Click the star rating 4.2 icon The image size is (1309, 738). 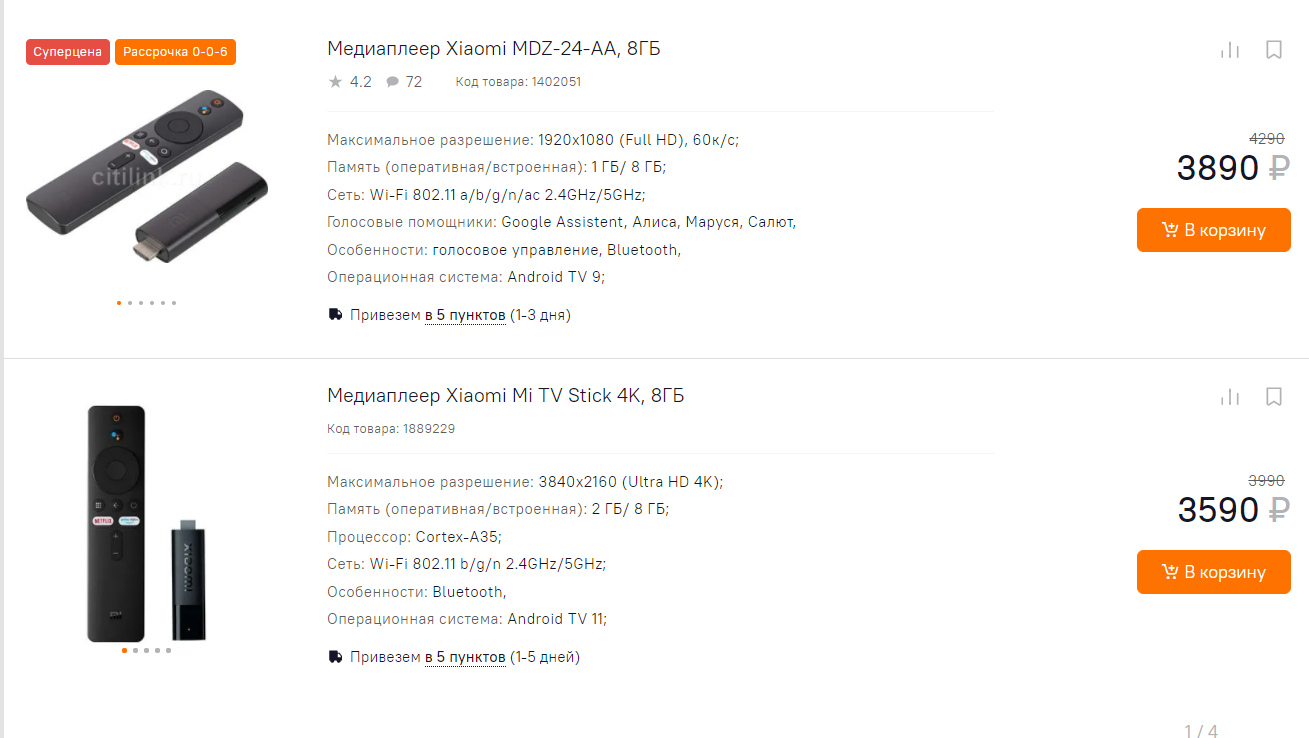coord(335,82)
